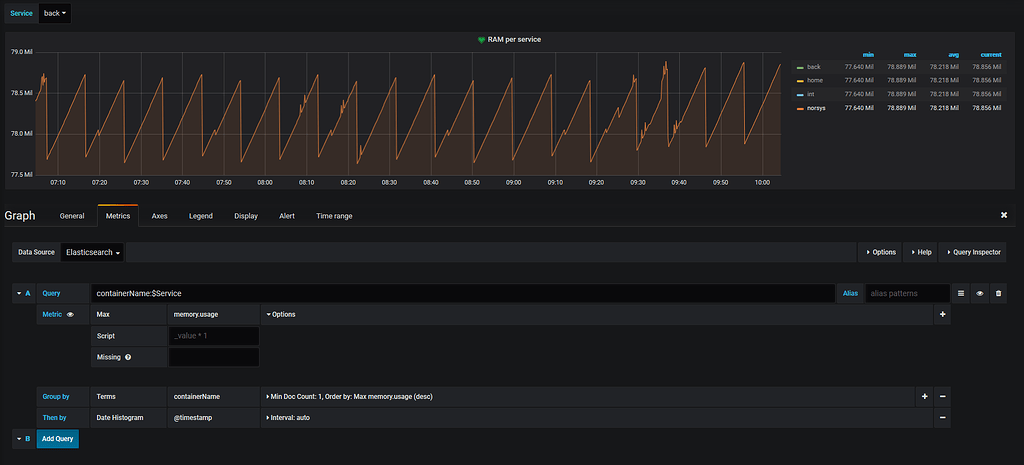Open the Query Inspector
Screen dimensions: 1024x465
point(972,253)
